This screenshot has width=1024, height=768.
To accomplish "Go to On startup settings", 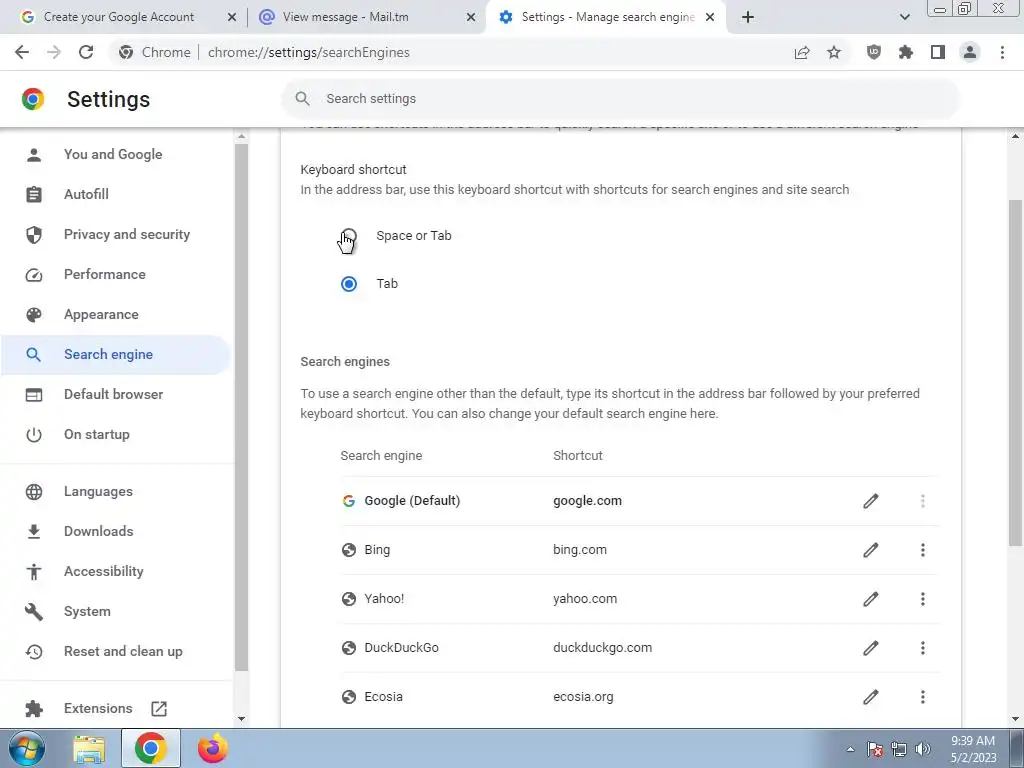I will 97,434.
